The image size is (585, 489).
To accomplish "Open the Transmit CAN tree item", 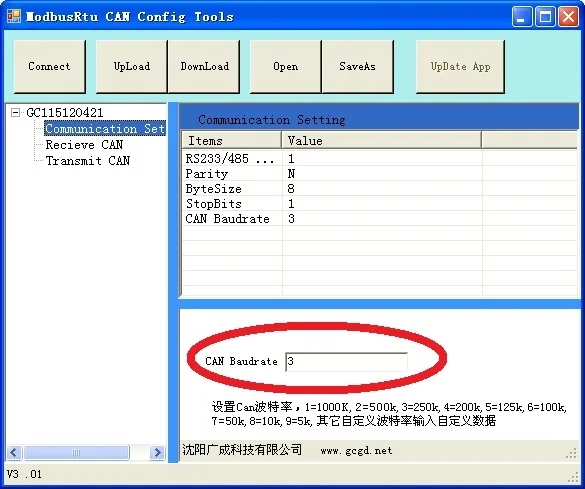I will point(88,161).
